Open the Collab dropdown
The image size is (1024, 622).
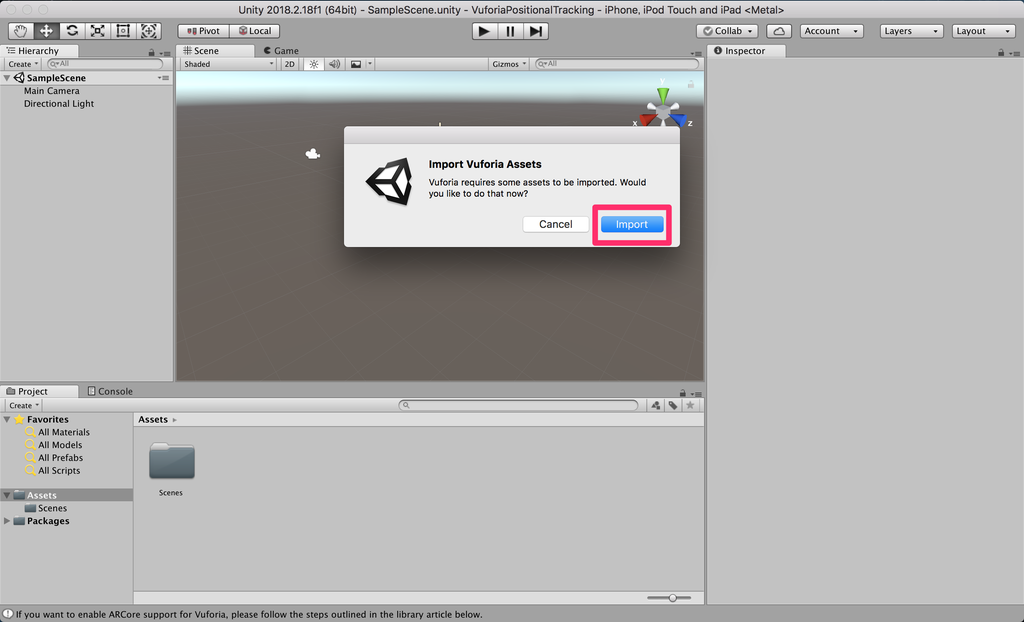point(728,31)
